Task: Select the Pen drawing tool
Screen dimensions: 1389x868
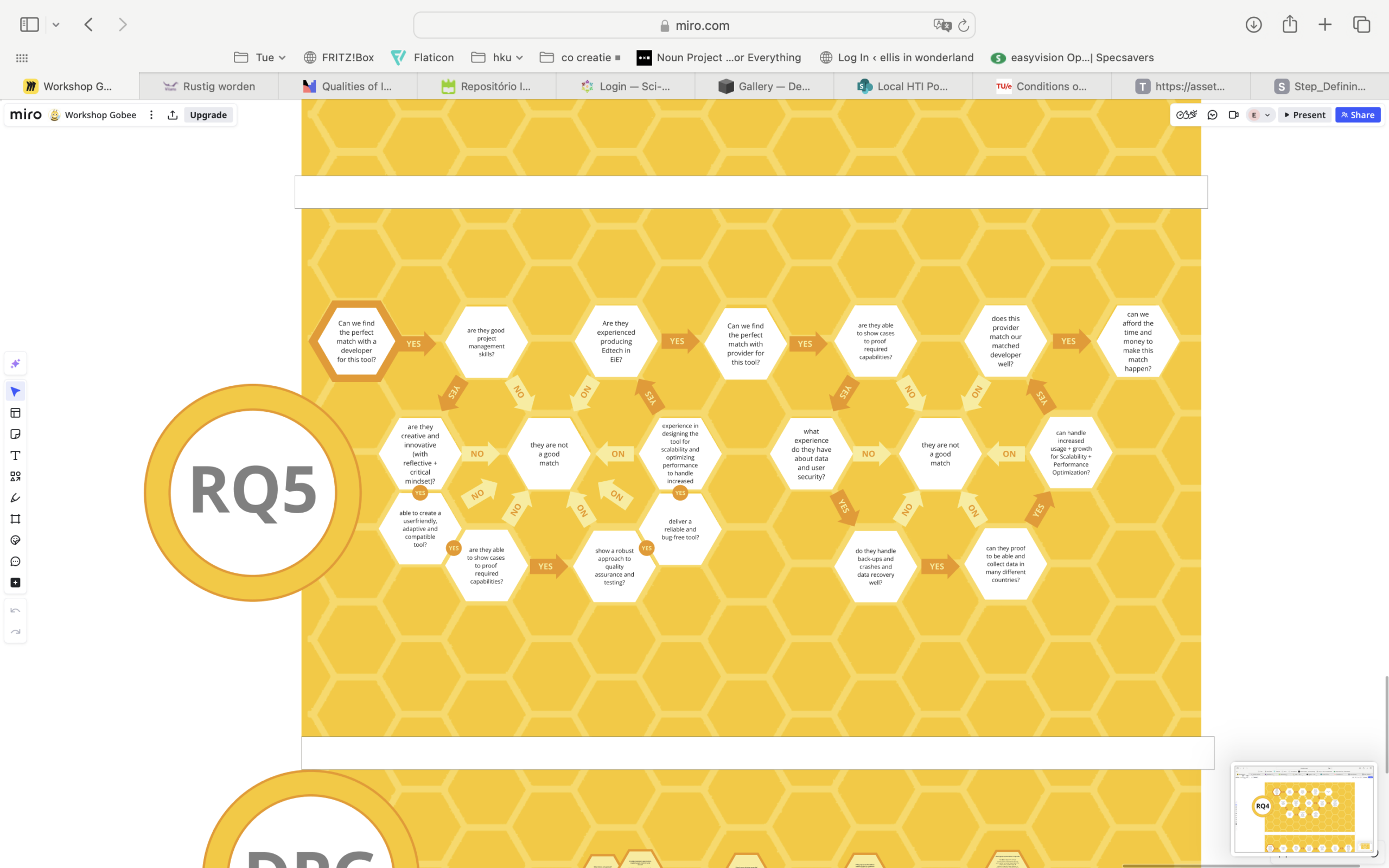Action: coord(16,497)
